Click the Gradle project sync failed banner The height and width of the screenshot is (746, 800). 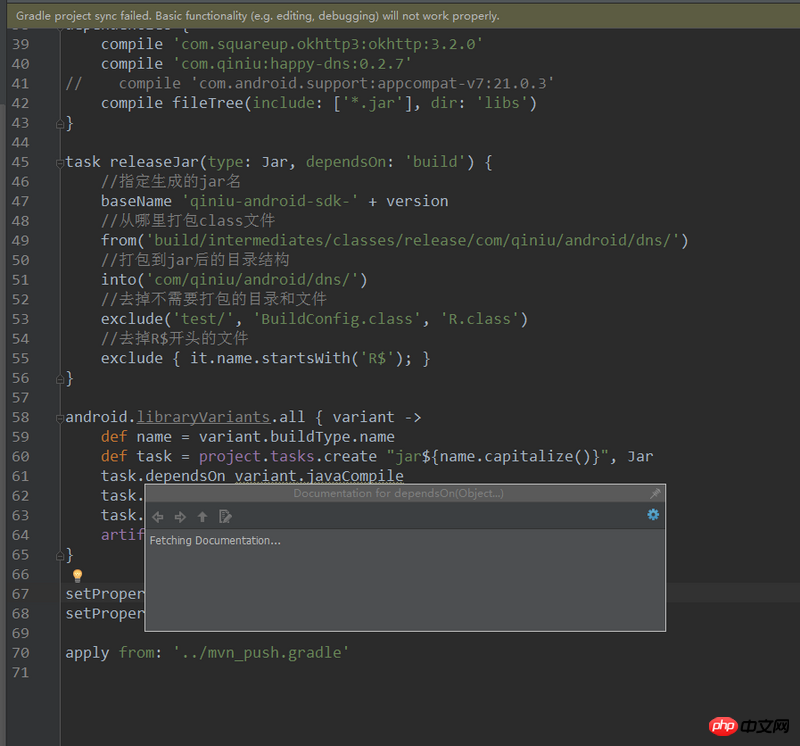pos(258,16)
